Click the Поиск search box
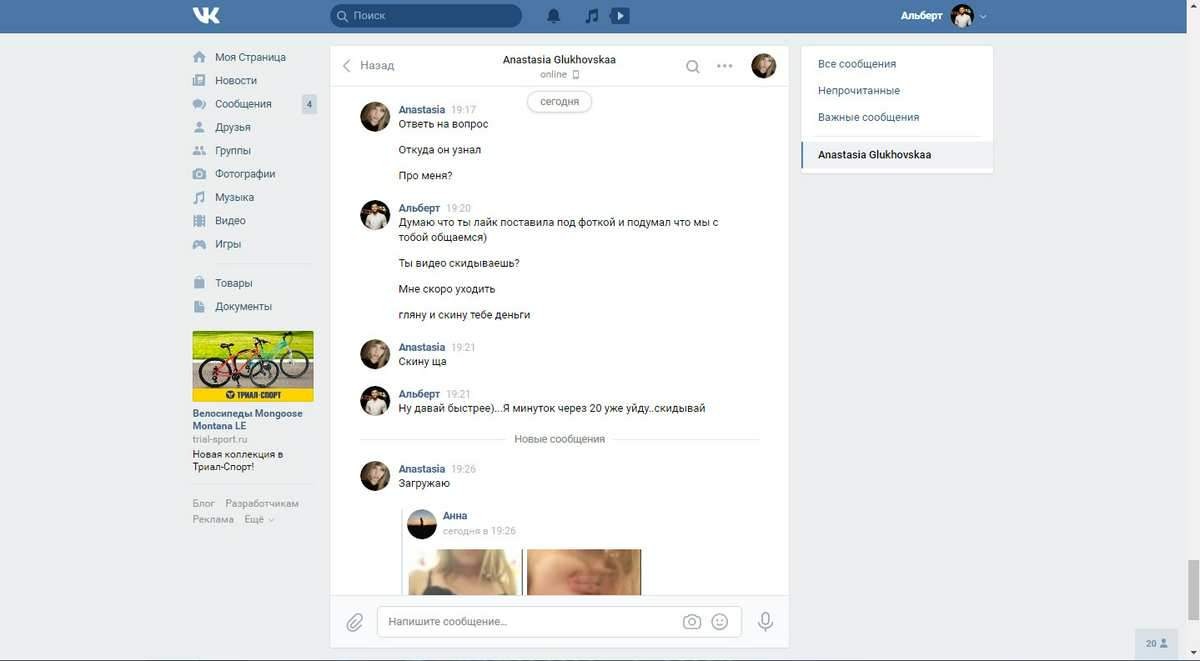This screenshot has width=1200, height=661. [x=426, y=16]
